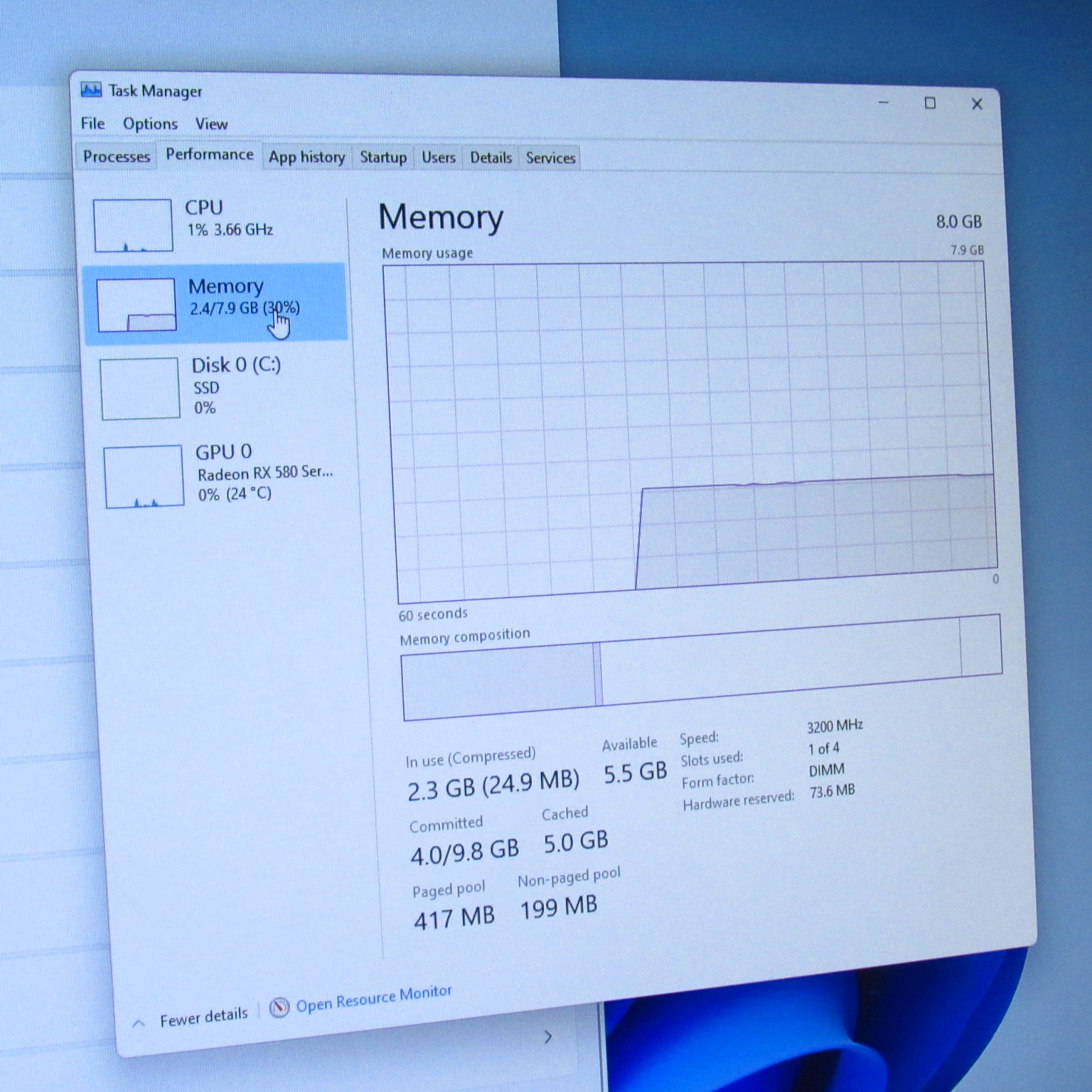Click the Resource Monitor icon
1092x1092 pixels.
[x=279, y=1007]
